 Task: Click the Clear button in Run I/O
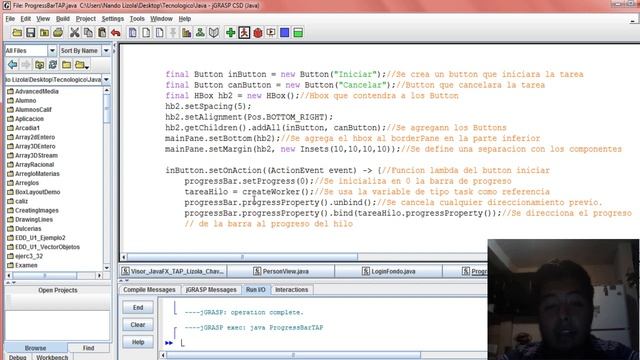[x=138, y=325]
